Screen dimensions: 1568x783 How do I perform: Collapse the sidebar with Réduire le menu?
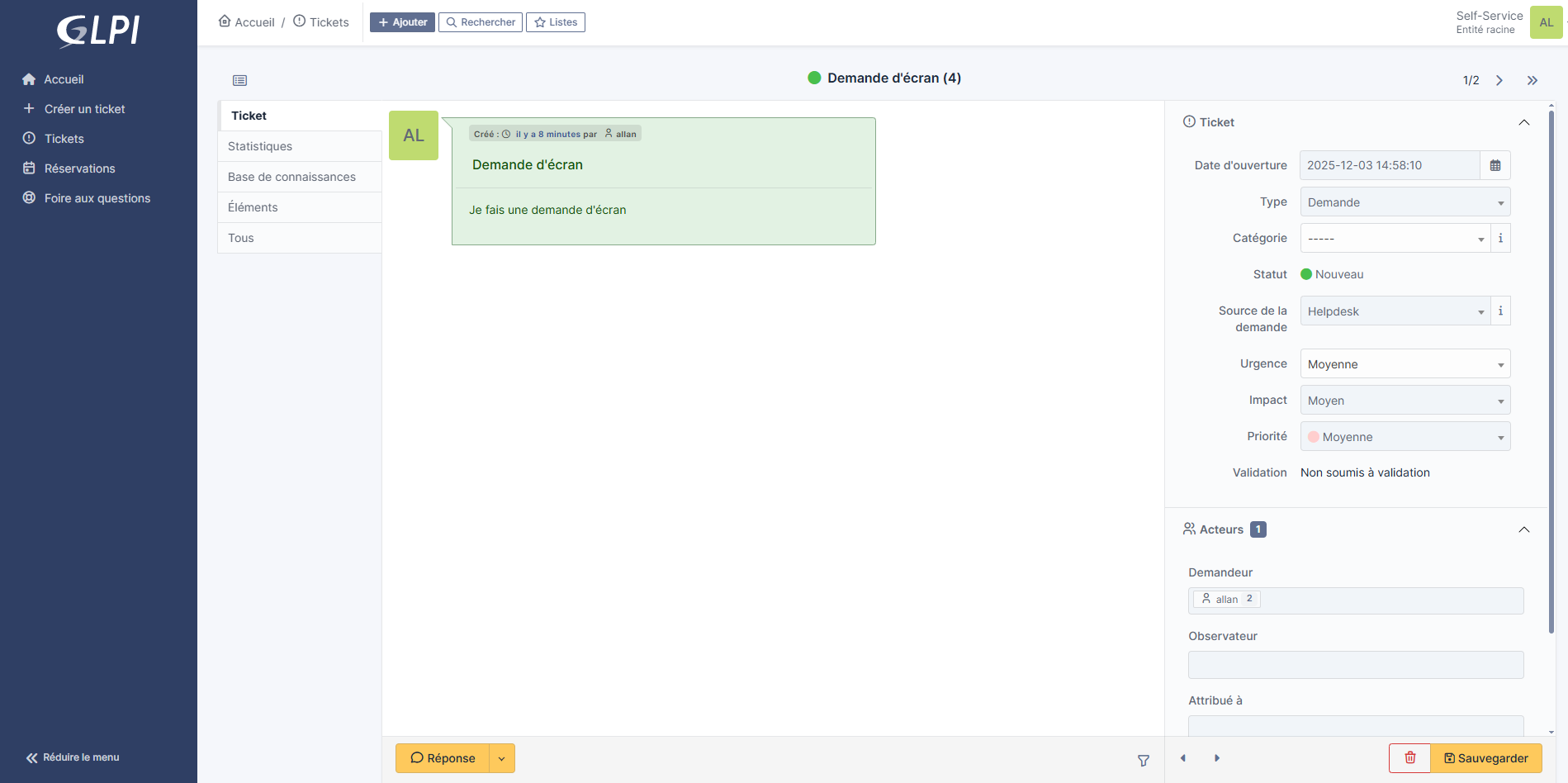point(73,757)
